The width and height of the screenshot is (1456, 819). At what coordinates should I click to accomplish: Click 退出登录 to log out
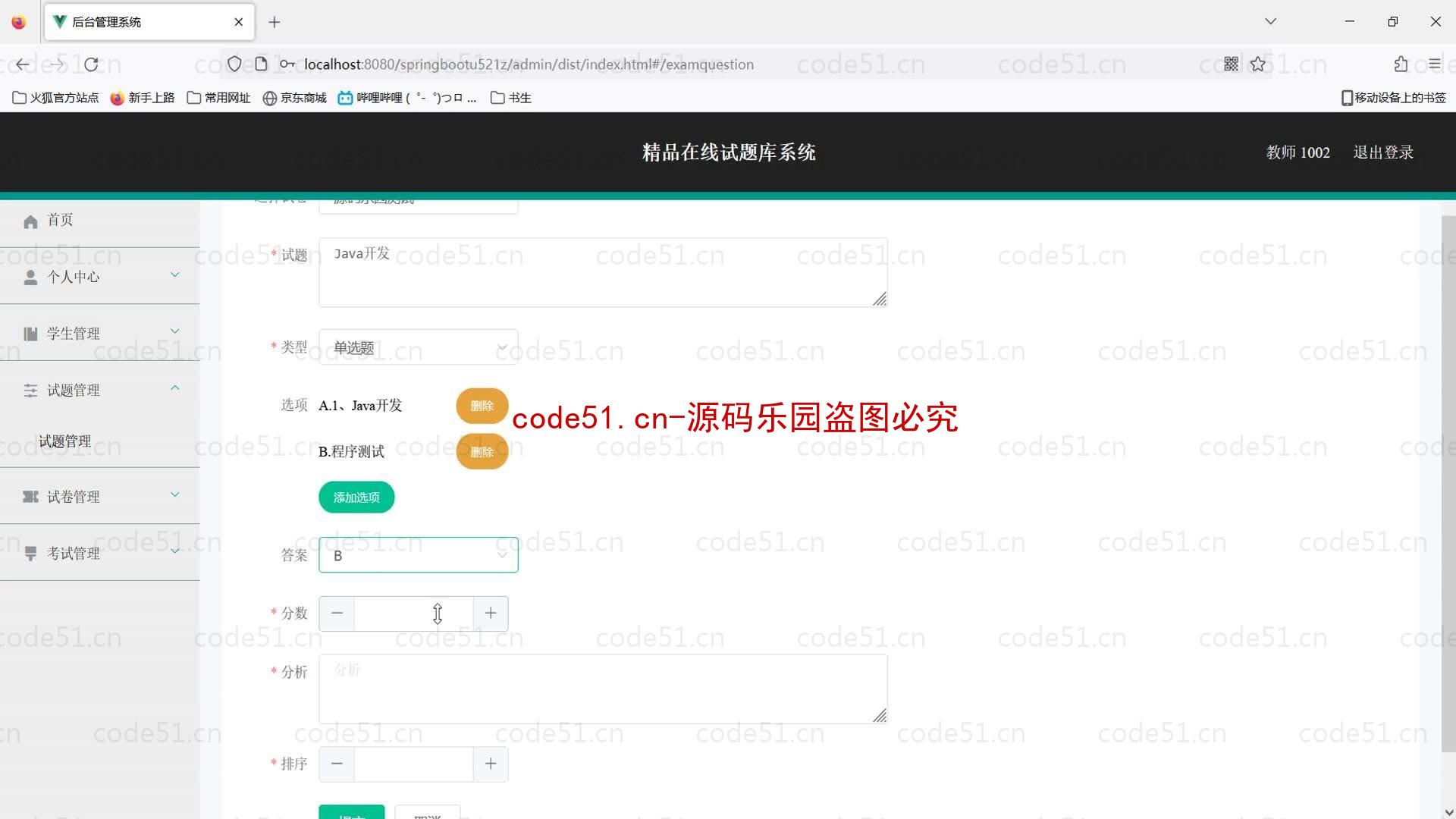[1383, 152]
